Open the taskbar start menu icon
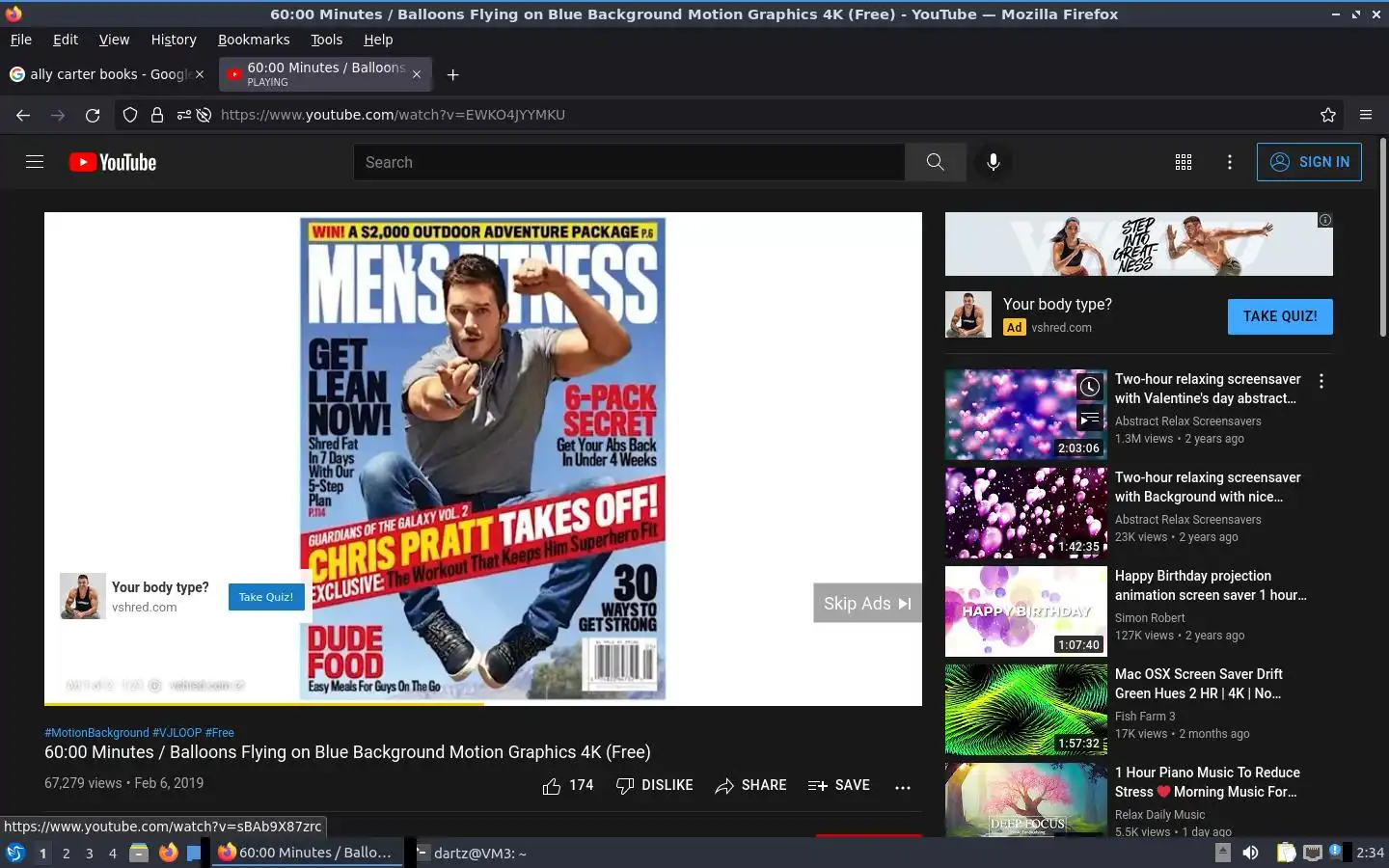Screen dimensions: 1389x868 [x=15, y=853]
